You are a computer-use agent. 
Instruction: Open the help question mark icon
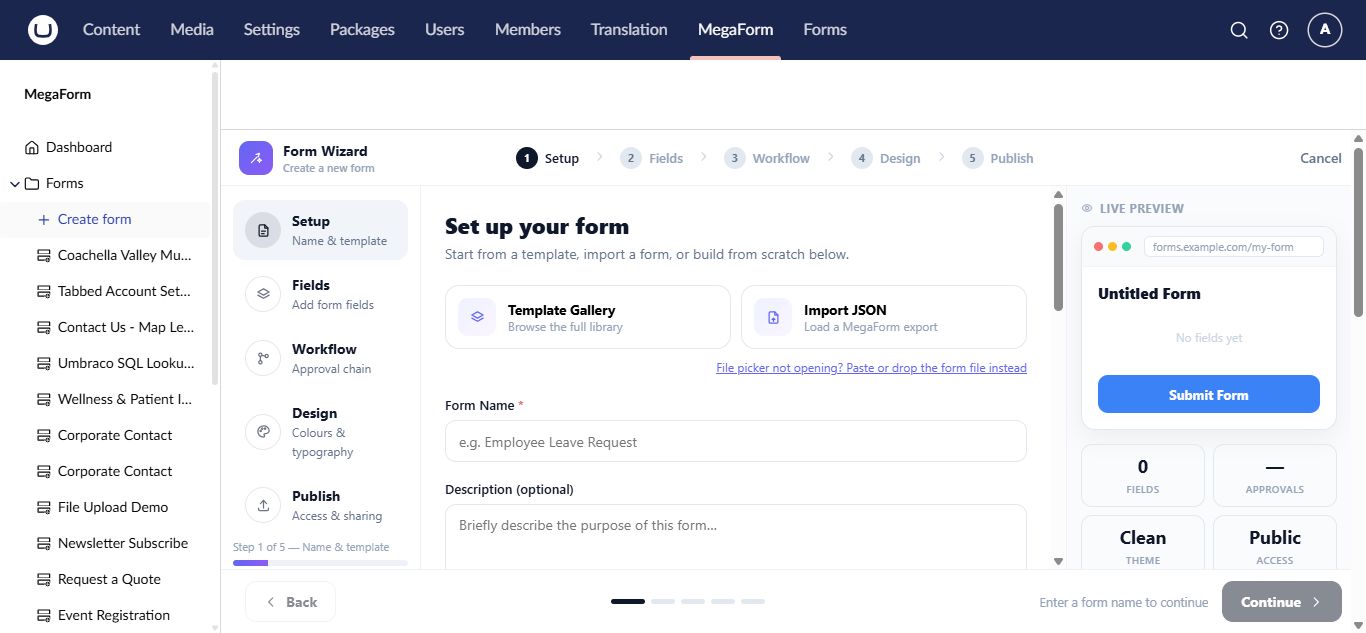(1279, 30)
